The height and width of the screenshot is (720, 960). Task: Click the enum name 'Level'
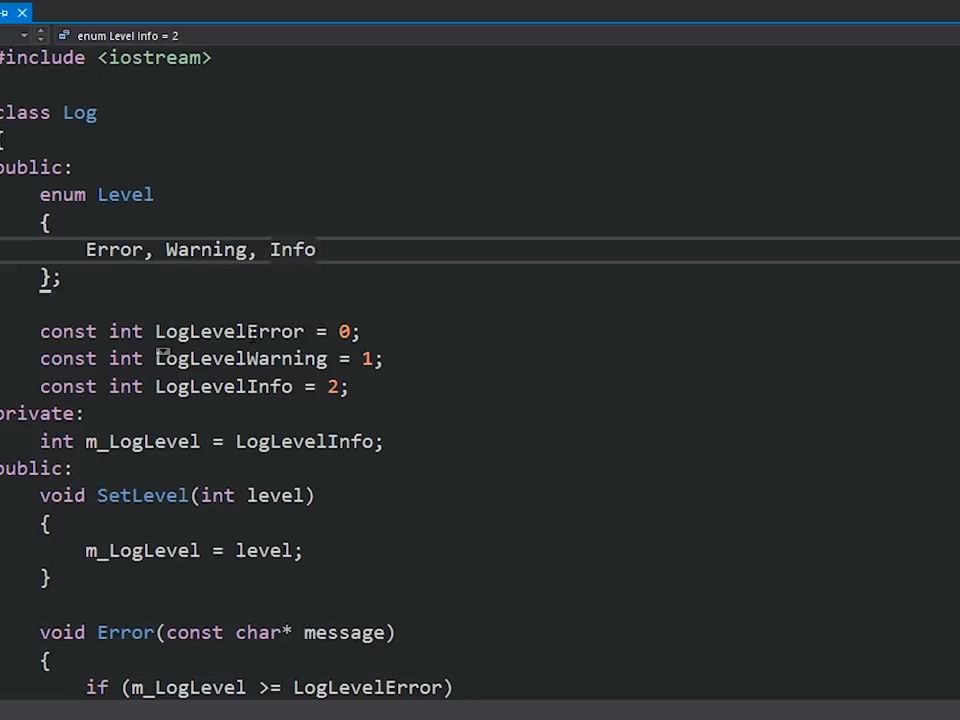(x=126, y=195)
